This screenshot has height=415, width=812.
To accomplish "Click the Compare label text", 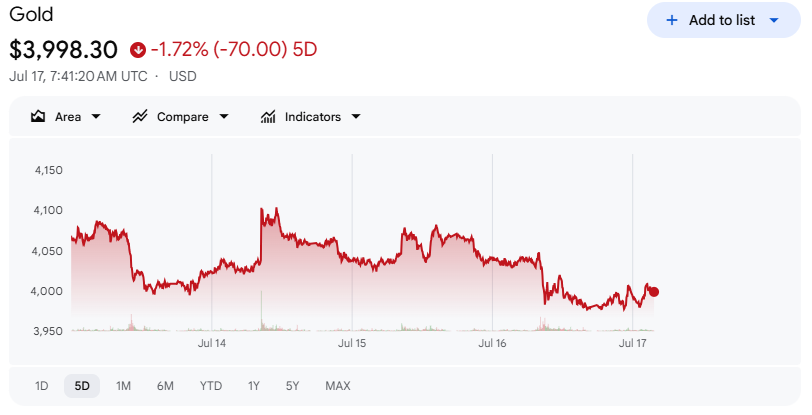I will point(183,117).
